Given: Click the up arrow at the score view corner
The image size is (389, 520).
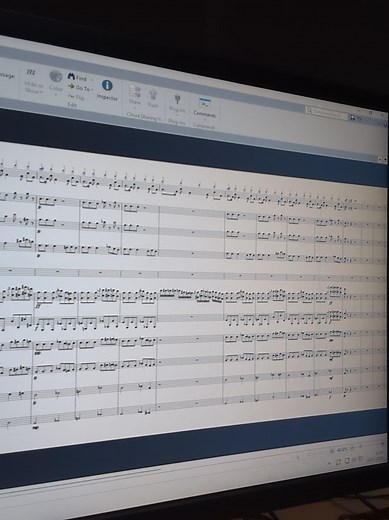Looking at the screenshot, I should [381, 160].
